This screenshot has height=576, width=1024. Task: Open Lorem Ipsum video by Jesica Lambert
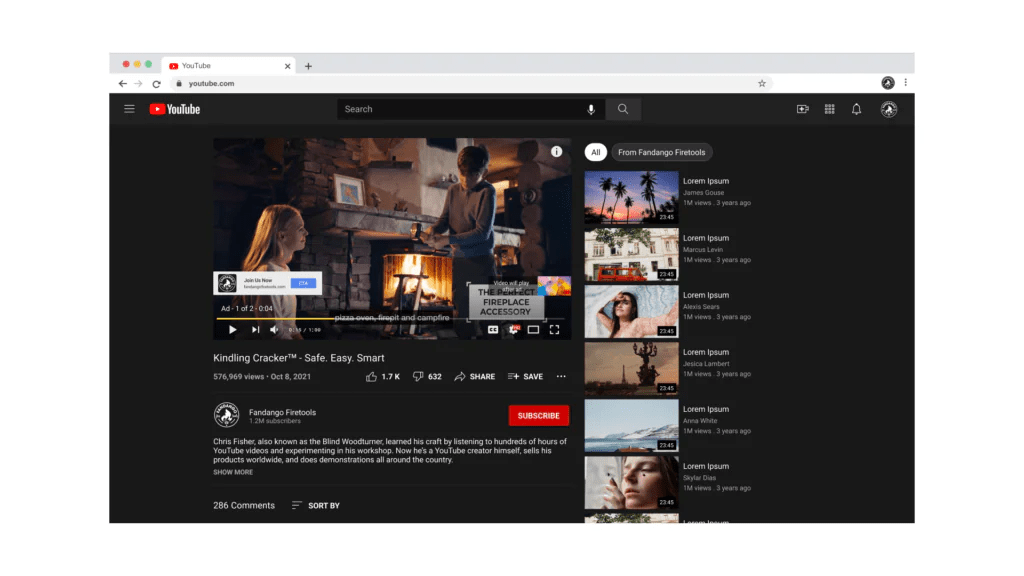[x=706, y=352]
